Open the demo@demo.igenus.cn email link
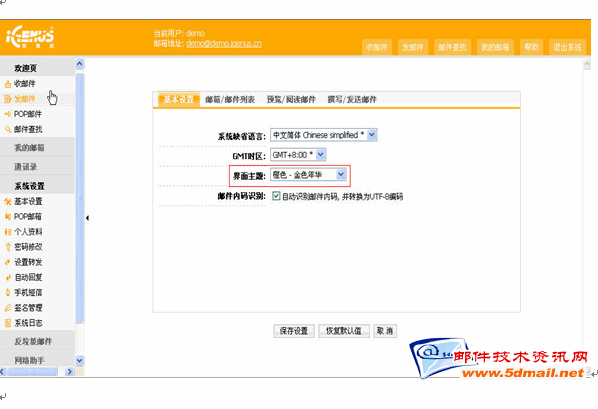This screenshot has height=409, width=598. tap(224, 43)
